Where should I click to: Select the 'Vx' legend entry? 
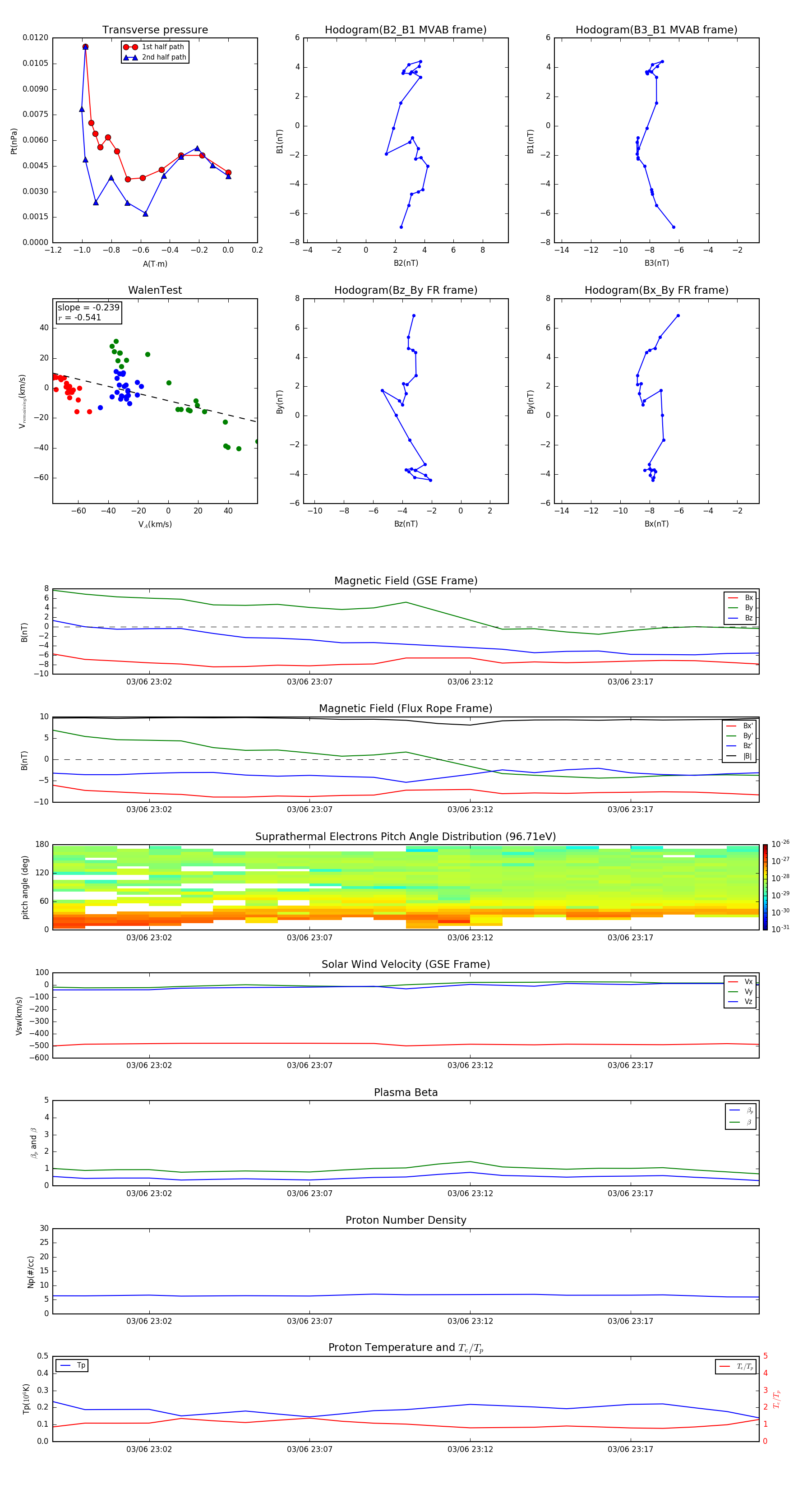740,981
